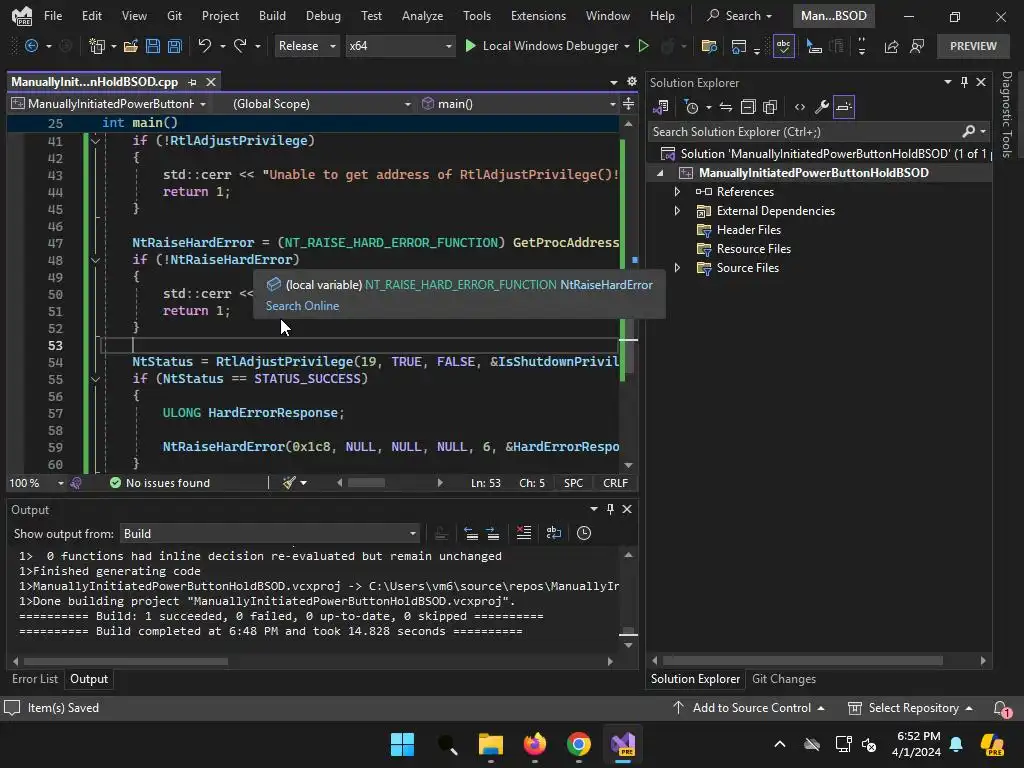Open the Analyze menu

(423, 16)
